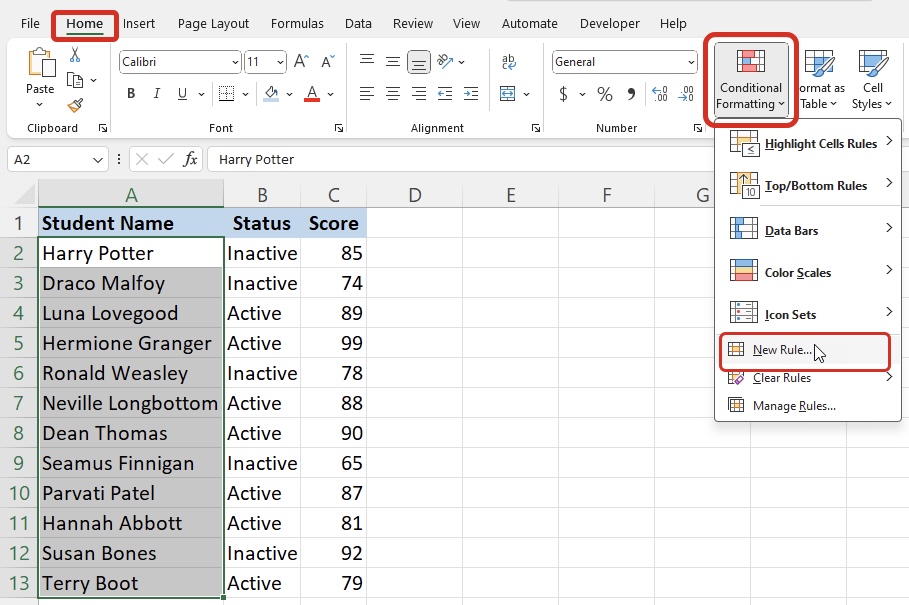Open Highlight Cells Rules submenu

(x=808, y=143)
